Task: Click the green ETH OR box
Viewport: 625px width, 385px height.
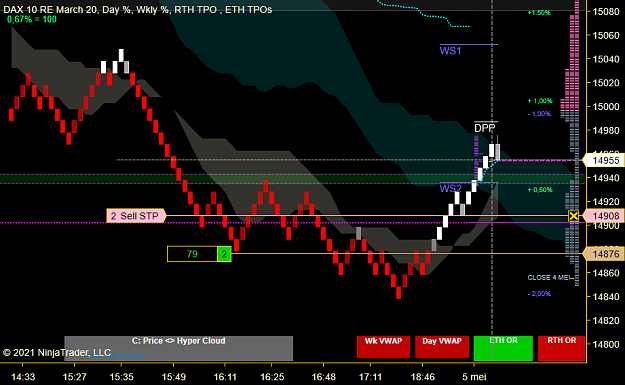Action: (x=503, y=348)
